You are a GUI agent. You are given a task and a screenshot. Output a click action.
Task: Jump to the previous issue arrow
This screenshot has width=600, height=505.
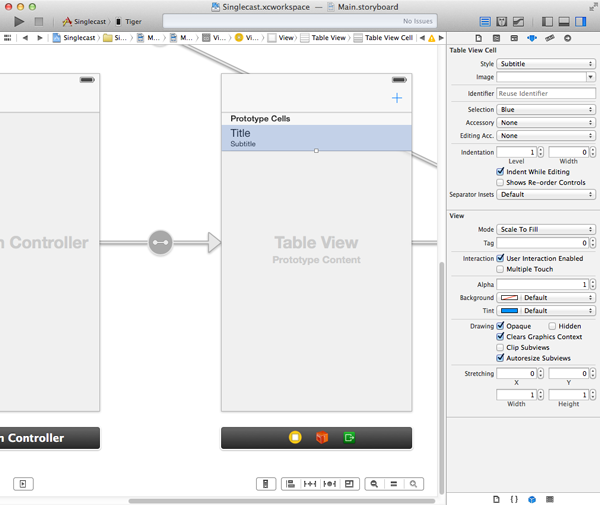pos(422,38)
